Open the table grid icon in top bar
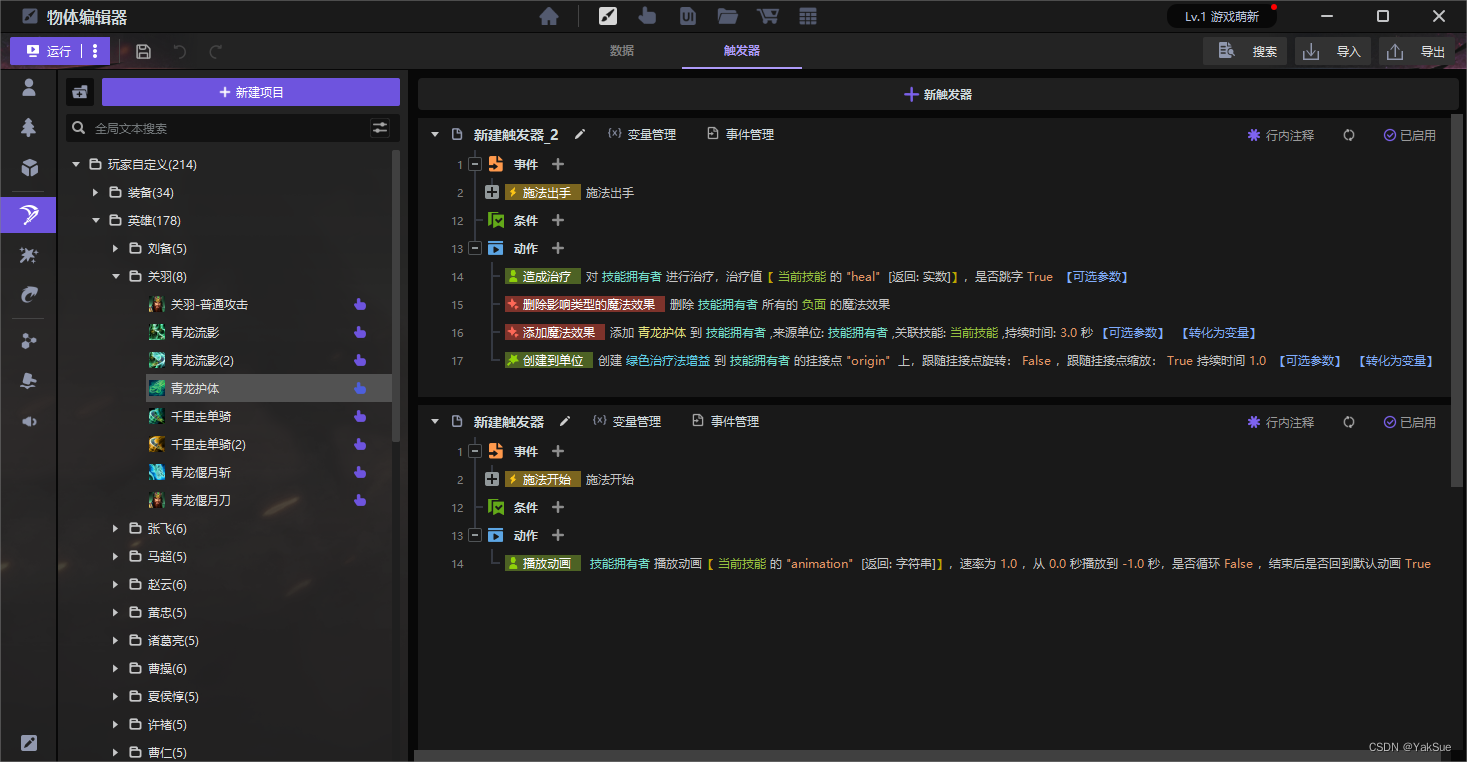Screen dimensions: 1467x762 pyautogui.click(x=808, y=16)
